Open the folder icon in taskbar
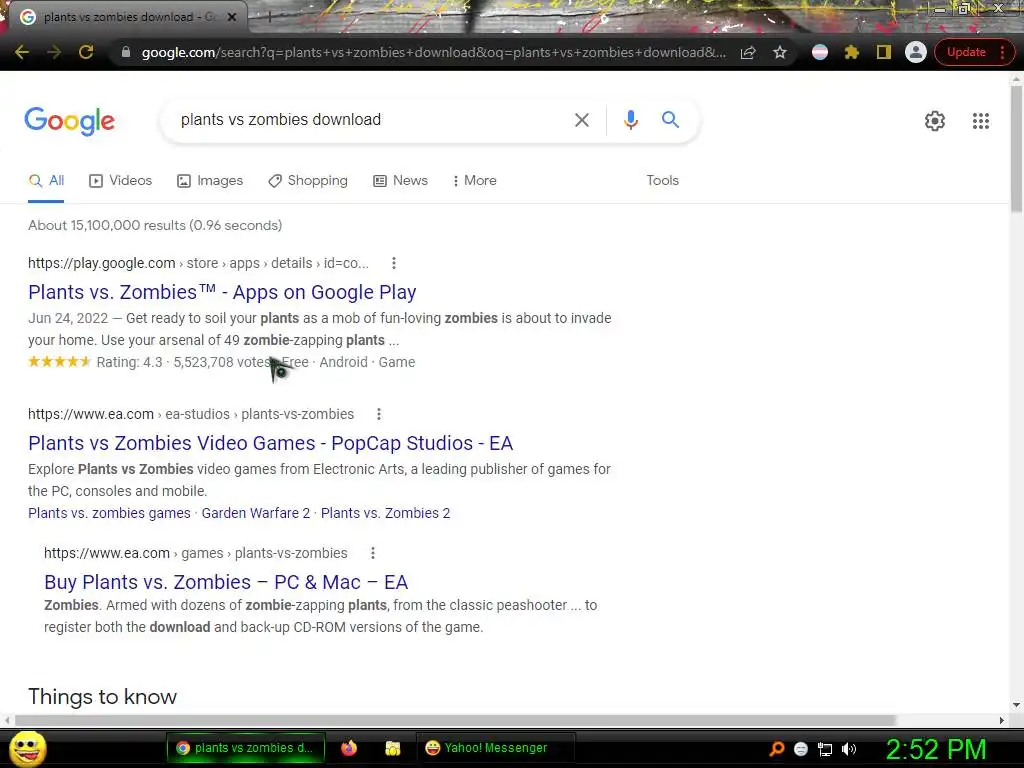Screen dimensions: 1024x768 click(392, 748)
